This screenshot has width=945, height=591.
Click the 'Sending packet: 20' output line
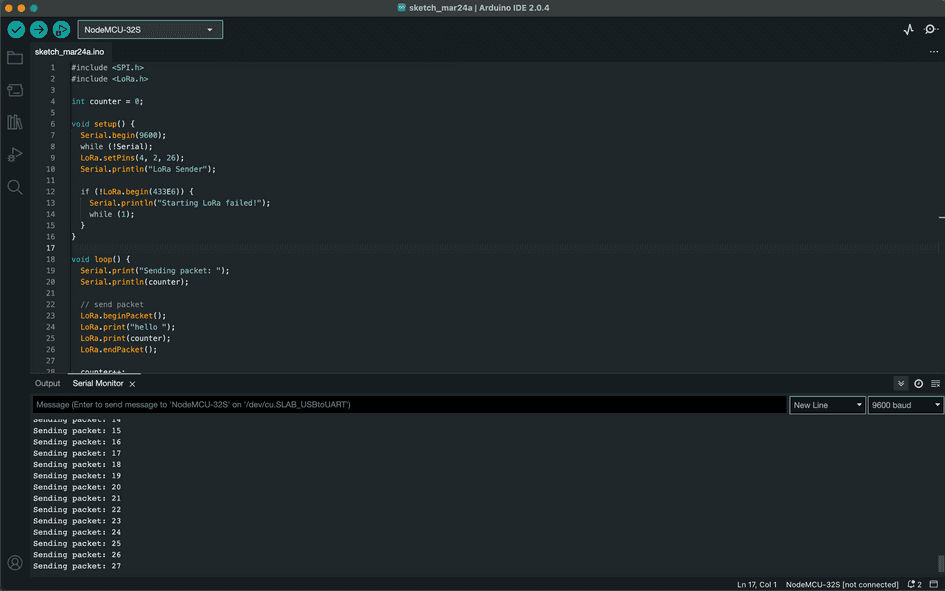(x=77, y=487)
